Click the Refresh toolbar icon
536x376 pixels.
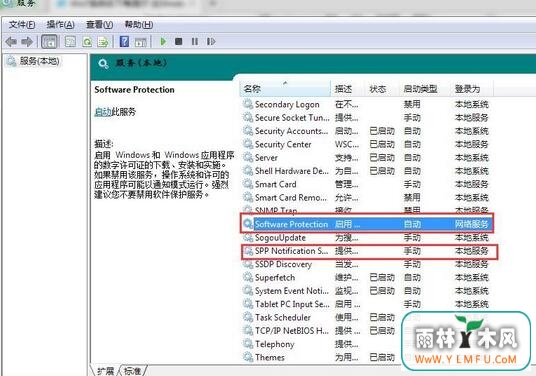pyautogui.click(x=87, y=42)
